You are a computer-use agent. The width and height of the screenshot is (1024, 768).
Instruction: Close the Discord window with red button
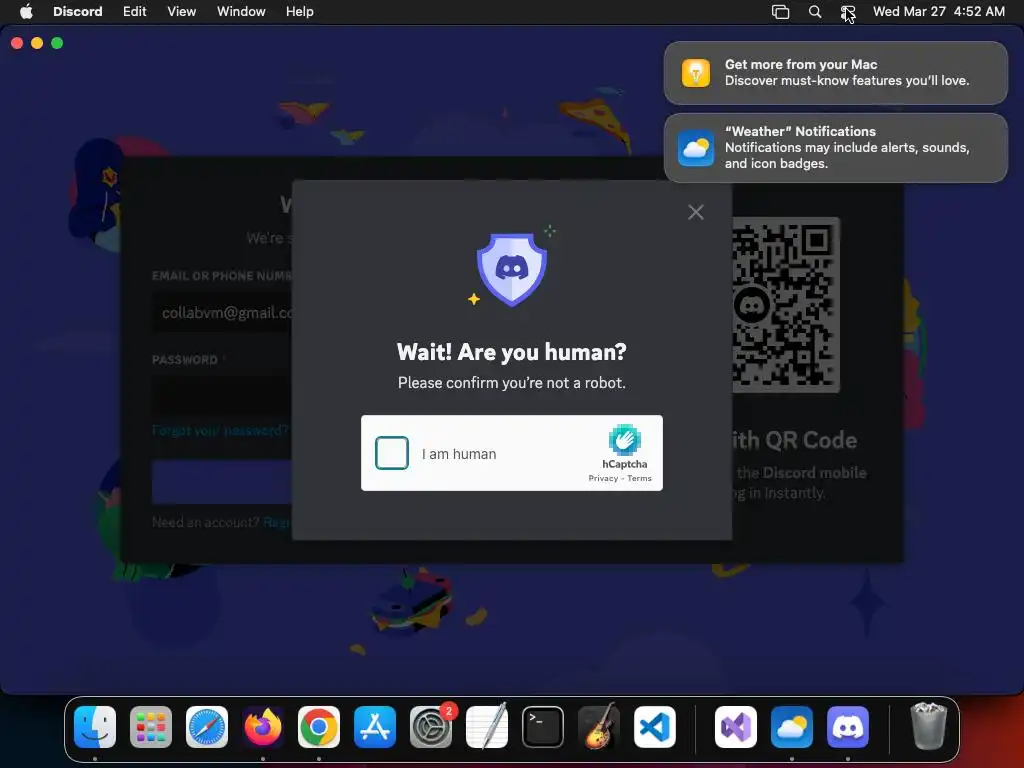click(18, 43)
